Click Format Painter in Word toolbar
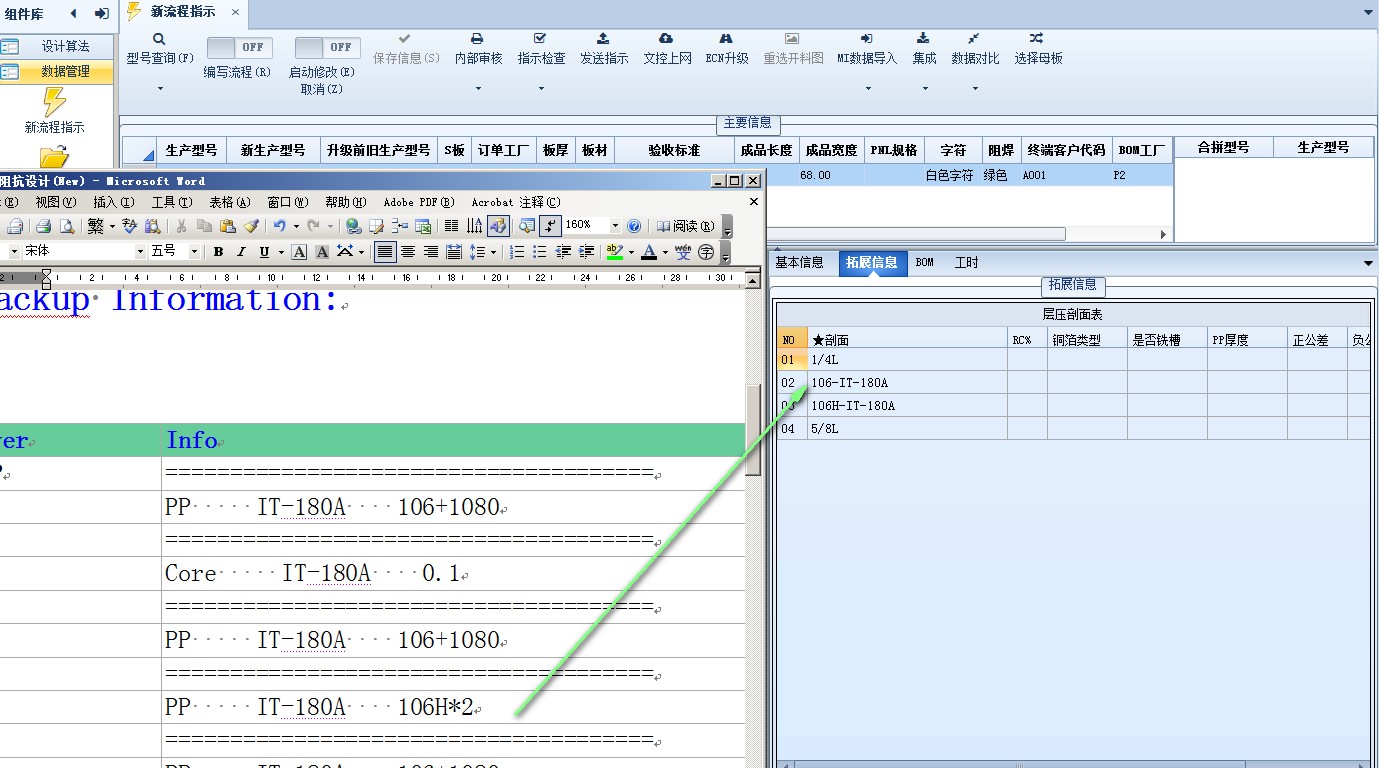Image resolution: width=1379 pixels, height=768 pixels. [x=252, y=226]
